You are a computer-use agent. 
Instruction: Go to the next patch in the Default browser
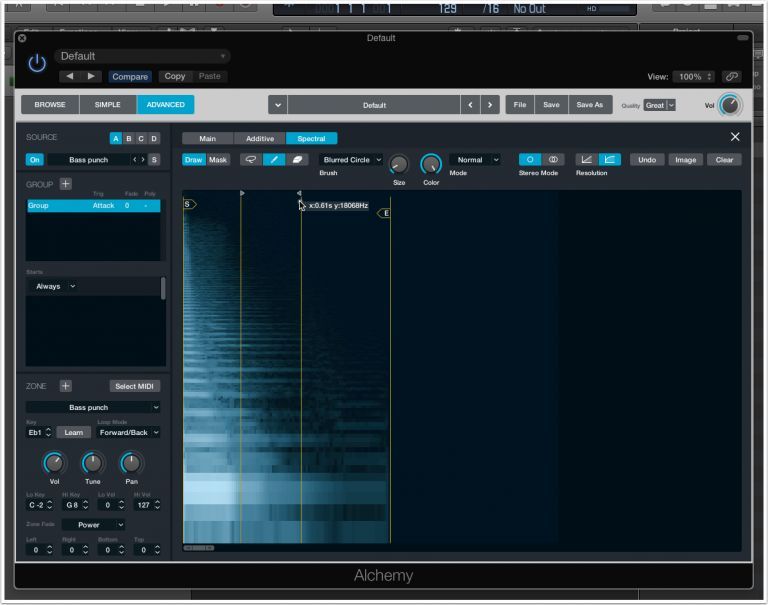[x=490, y=105]
